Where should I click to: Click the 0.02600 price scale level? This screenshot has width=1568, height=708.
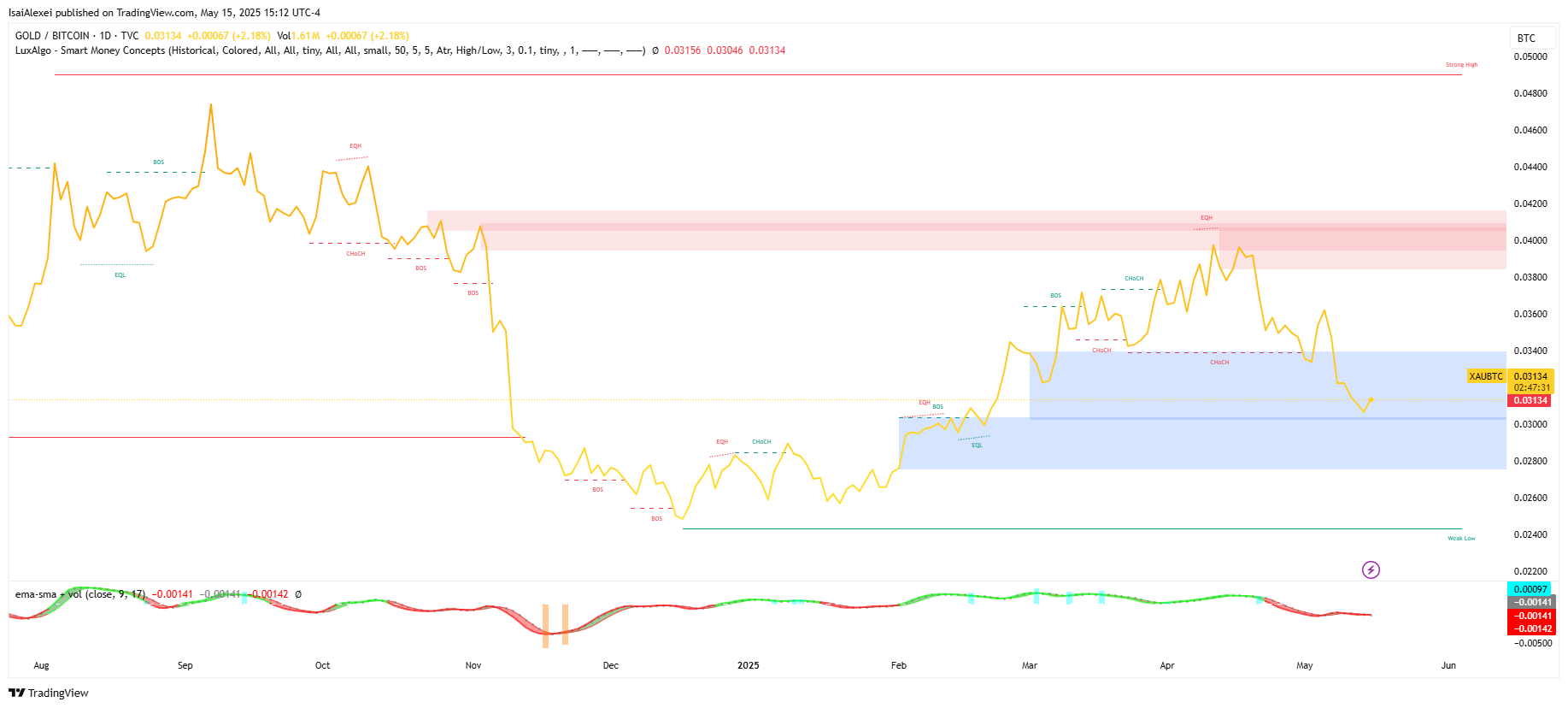point(1530,499)
